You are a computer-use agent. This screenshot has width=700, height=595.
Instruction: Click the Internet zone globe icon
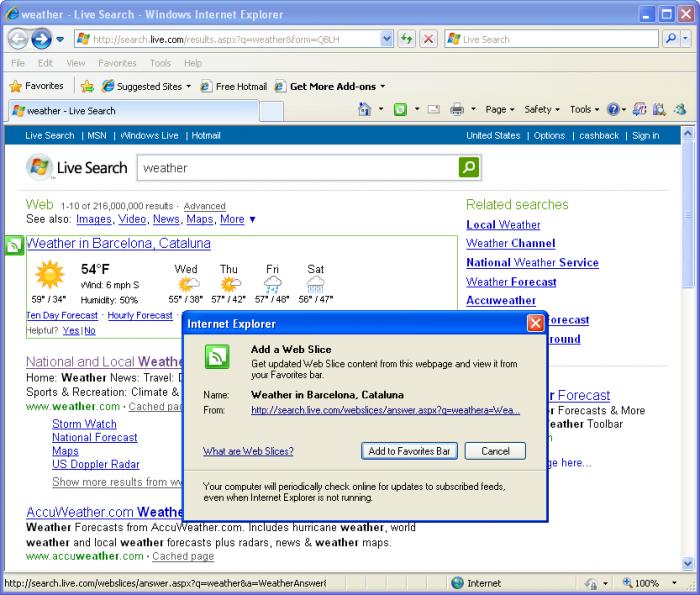[457, 583]
